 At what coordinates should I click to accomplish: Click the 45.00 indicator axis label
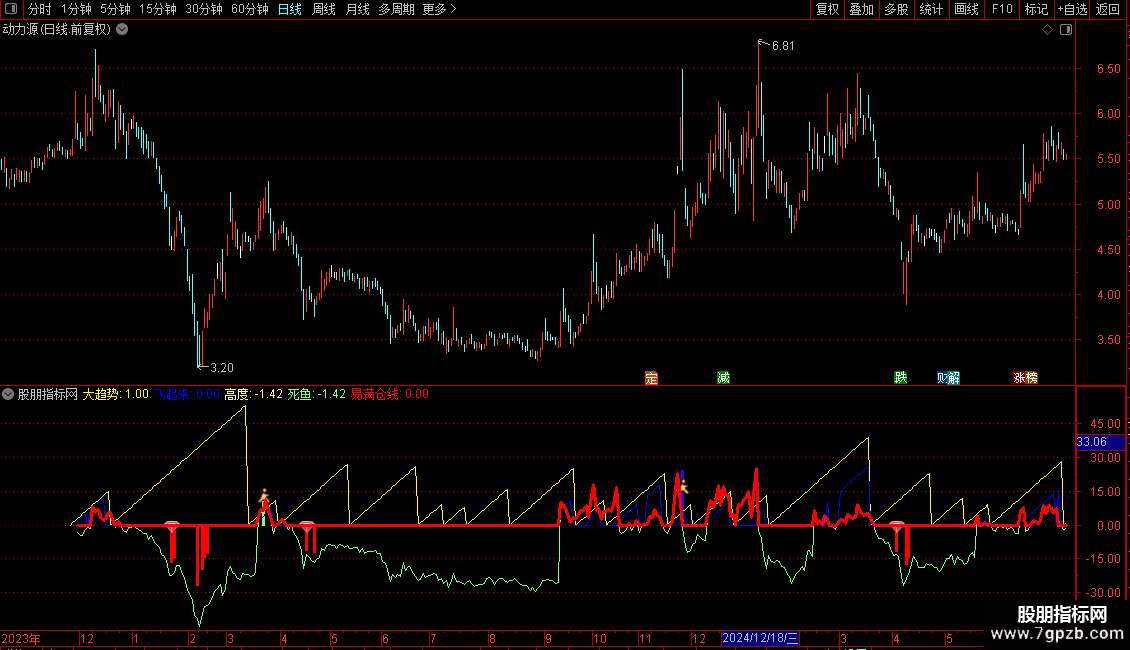click(x=1105, y=424)
